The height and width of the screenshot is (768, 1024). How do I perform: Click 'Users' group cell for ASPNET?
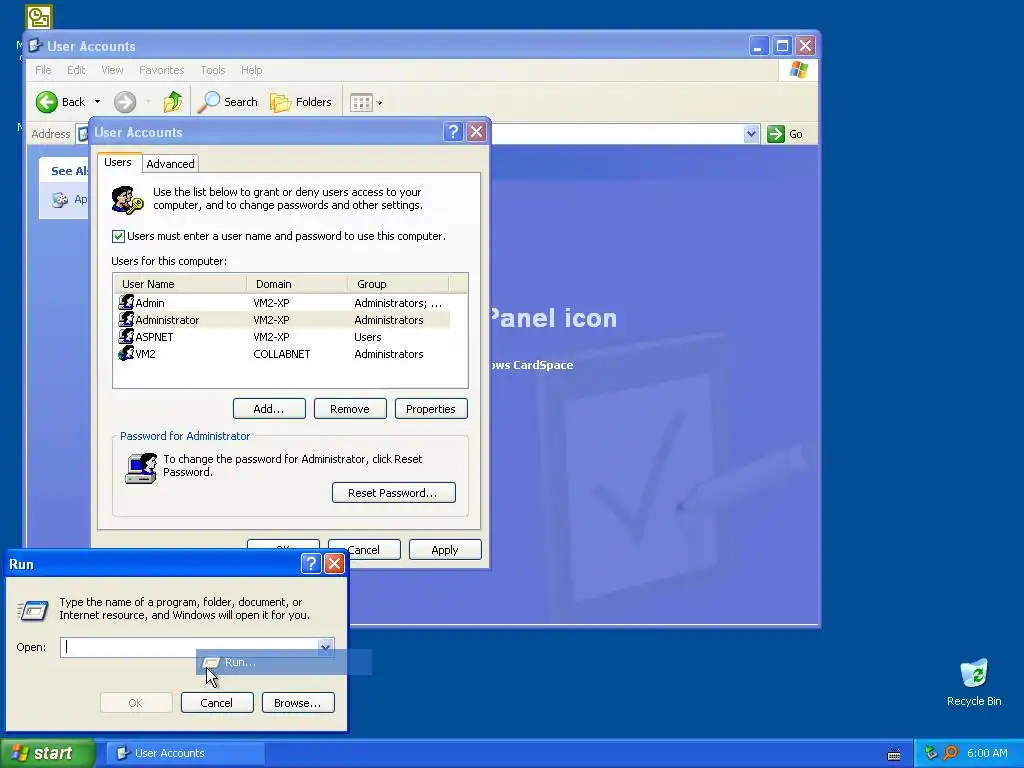tap(368, 337)
